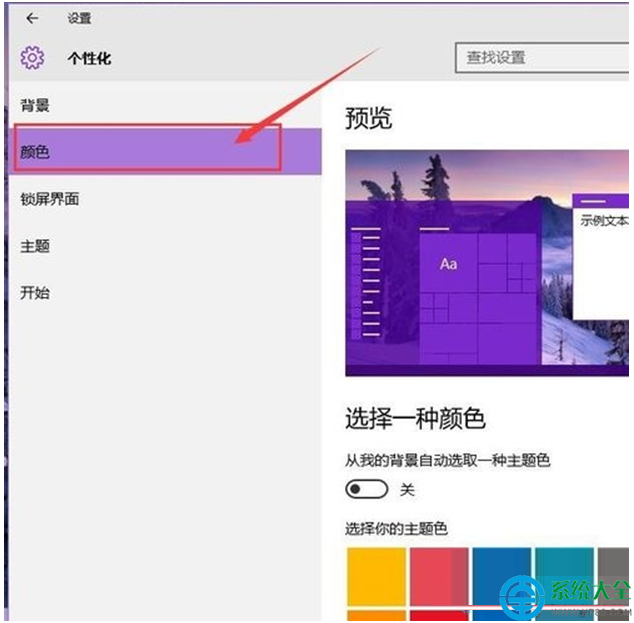Focus the 查找设置 search box
634x623 pixels.
540,58
